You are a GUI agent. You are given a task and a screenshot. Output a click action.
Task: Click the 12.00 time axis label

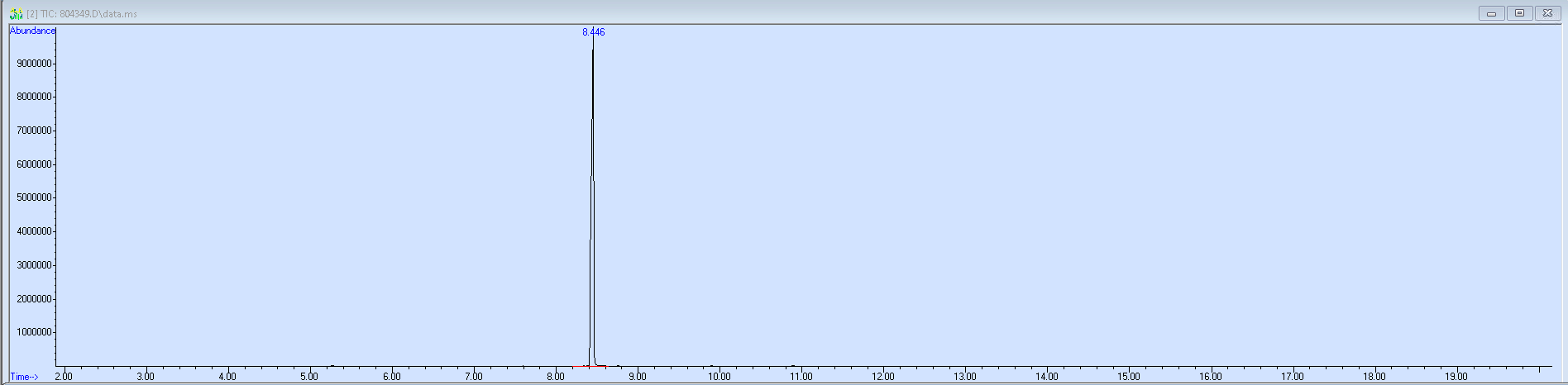tap(883, 377)
